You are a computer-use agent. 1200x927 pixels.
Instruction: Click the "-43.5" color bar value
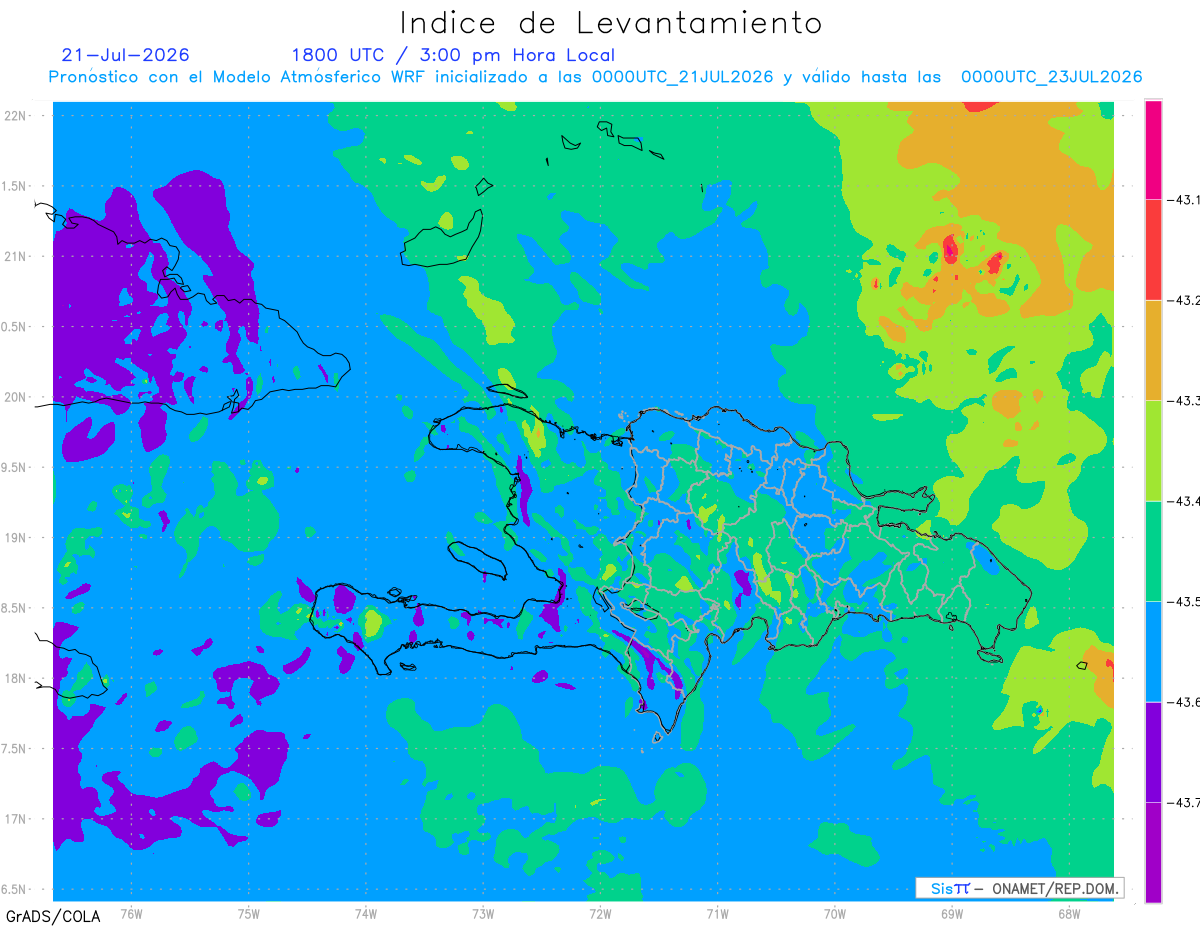click(x=1184, y=602)
